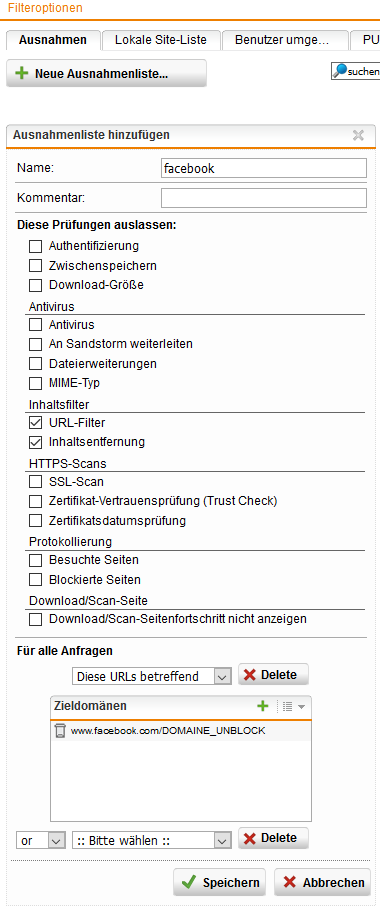Expand the Bitte wählen dropdown
The height and width of the screenshot is (906, 380).
click(152, 841)
